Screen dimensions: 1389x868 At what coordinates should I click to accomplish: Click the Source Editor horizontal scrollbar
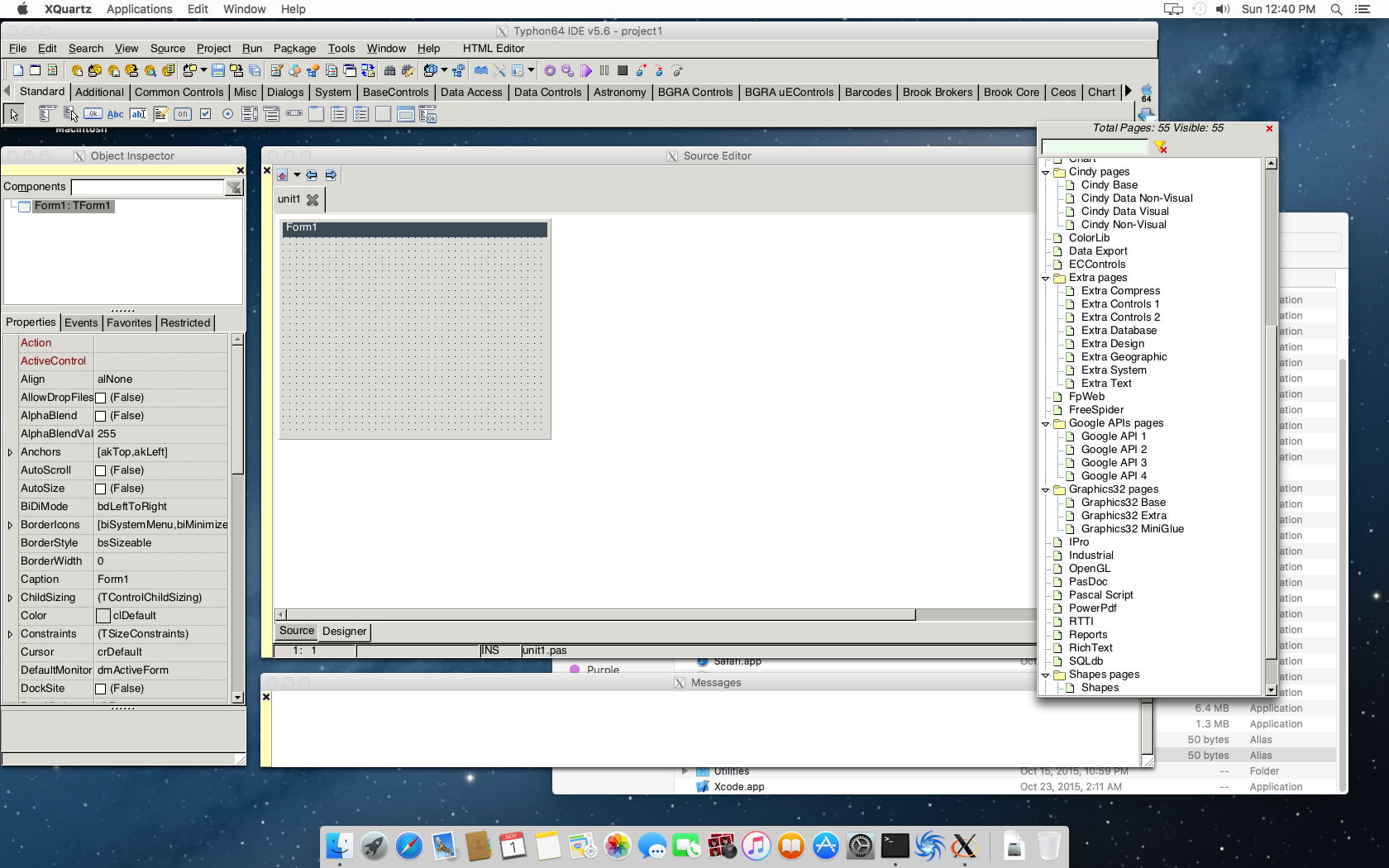pyautogui.click(x=600, y=614)
